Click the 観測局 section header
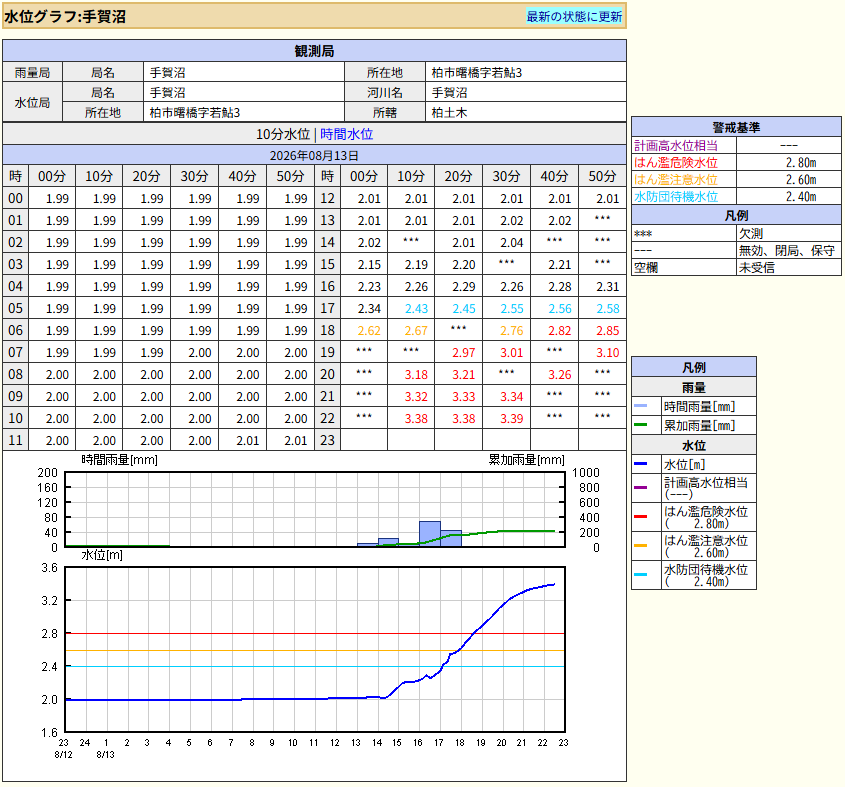The image size is (845, 787). coord(314,51)
